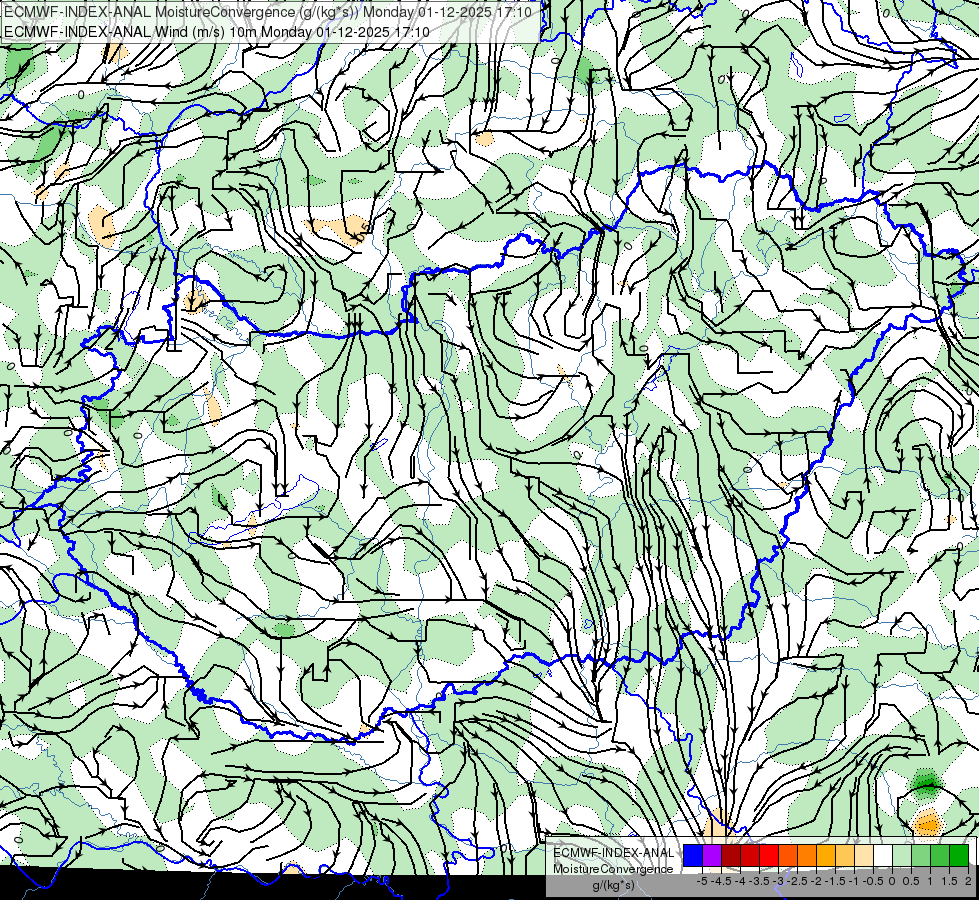Click the MoistureConvergence title line at the top
The height and width of the screenshot is (900, 979).
coord(268,12)
